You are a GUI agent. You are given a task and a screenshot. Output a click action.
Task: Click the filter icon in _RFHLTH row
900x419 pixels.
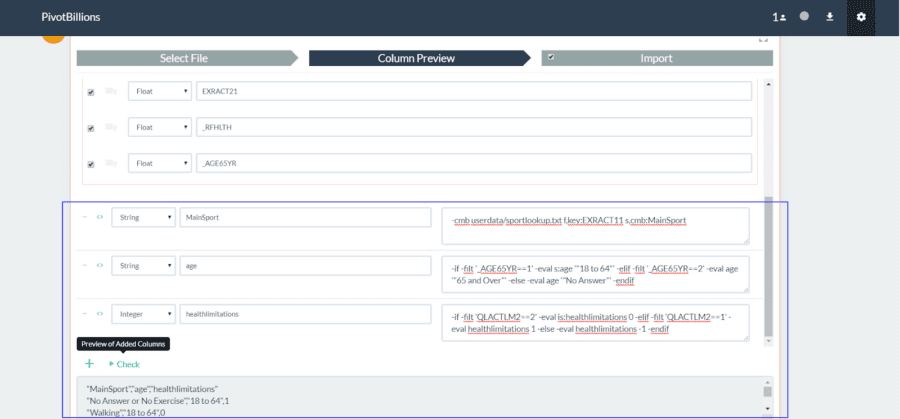point(111,127)
